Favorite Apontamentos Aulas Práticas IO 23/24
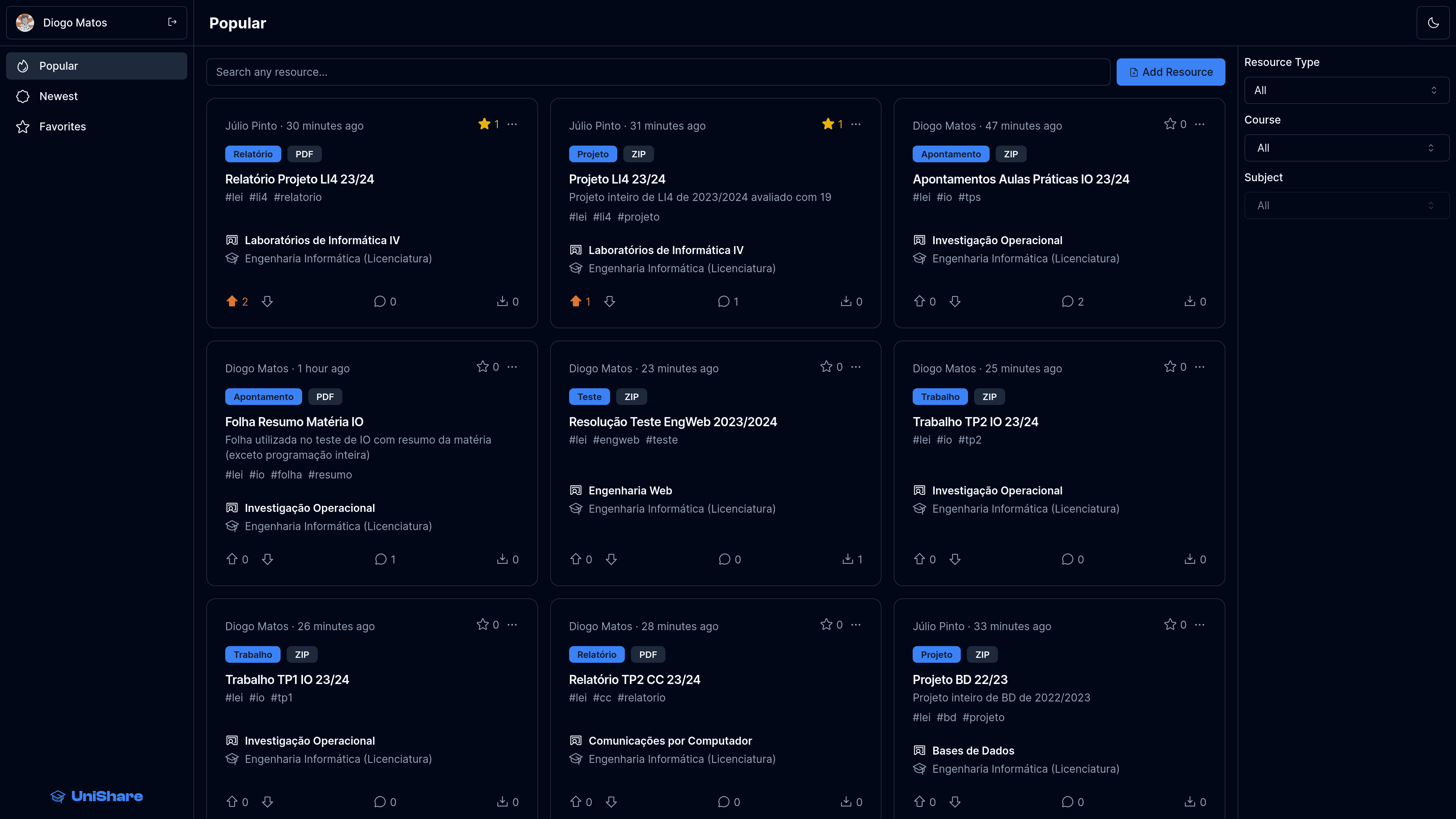1456x819 pixels. click(x=1170, y=124)
